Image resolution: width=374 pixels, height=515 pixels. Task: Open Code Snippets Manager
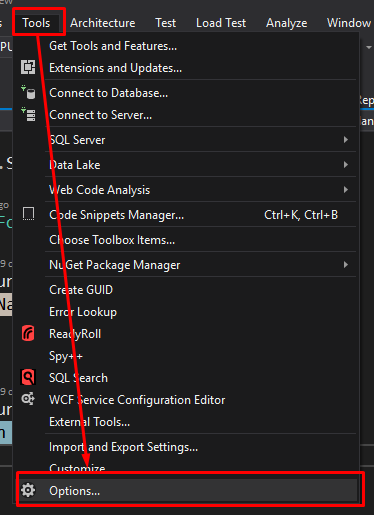pos(116,215)
